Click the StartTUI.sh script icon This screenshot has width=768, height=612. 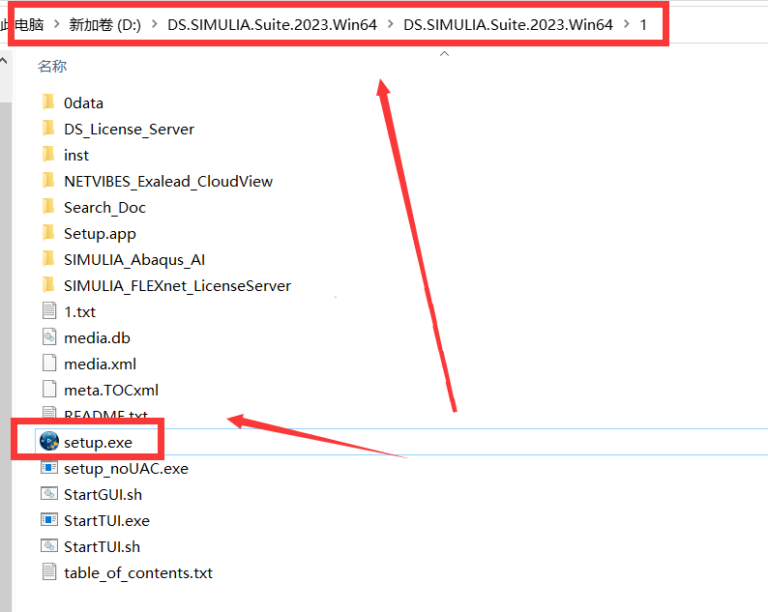[49, 546]
